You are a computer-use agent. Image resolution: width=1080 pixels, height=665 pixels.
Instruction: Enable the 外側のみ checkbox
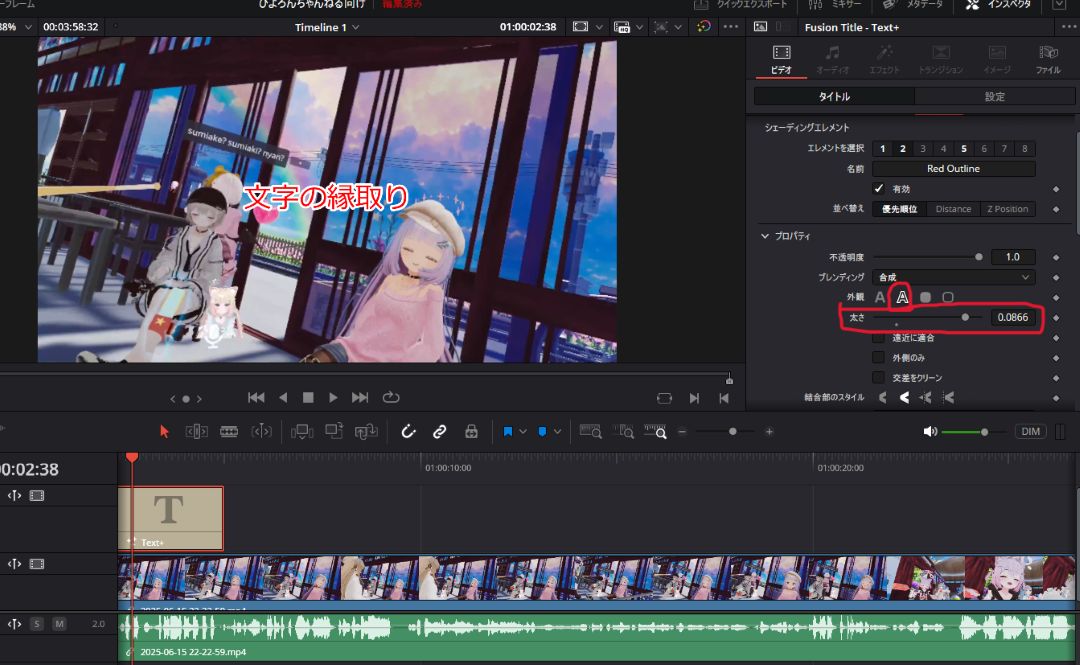pyautogui.click(x=879, y=357)
